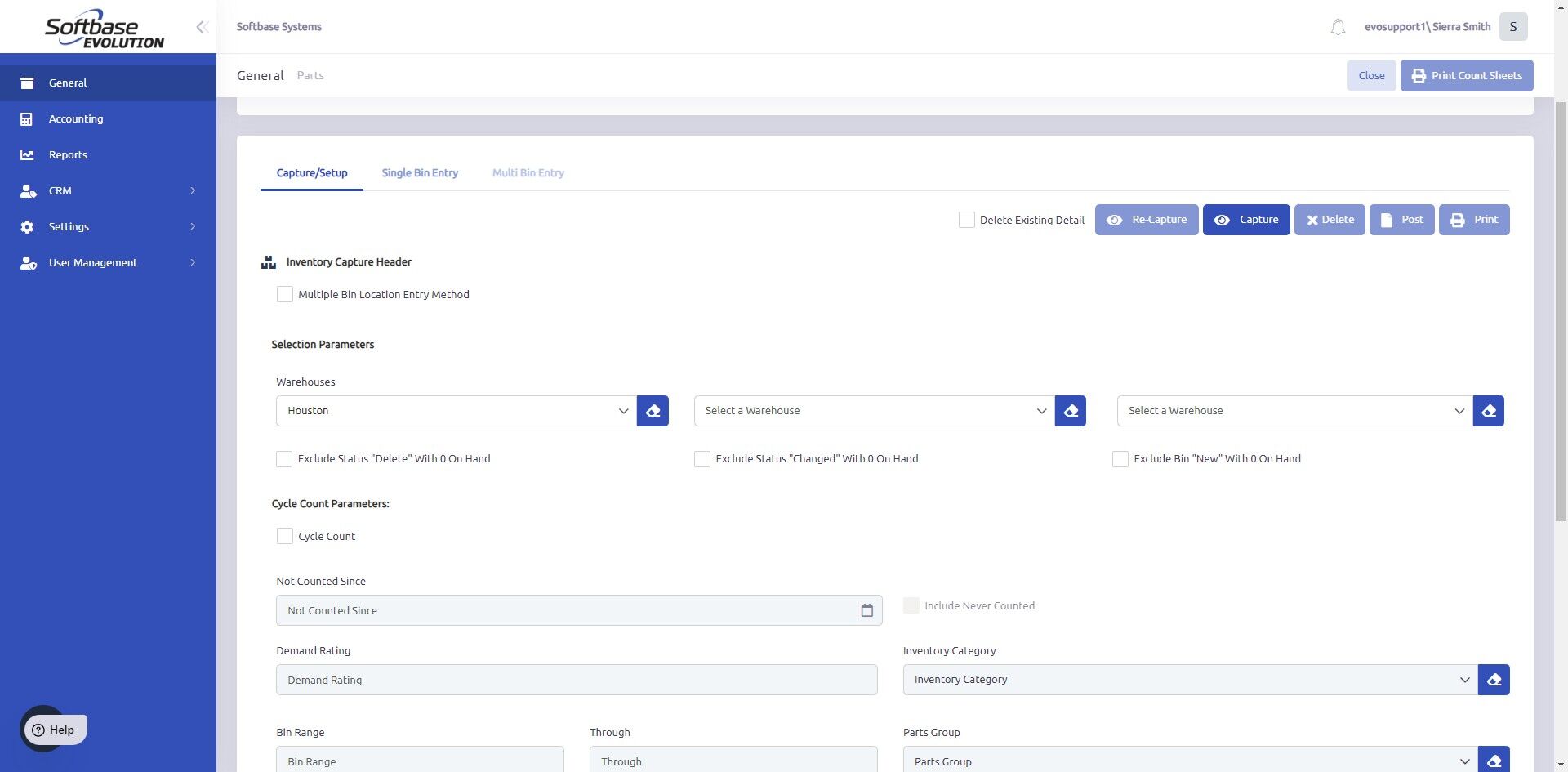Click the User Management icon

pyautogui.click(x=28, y=263)
